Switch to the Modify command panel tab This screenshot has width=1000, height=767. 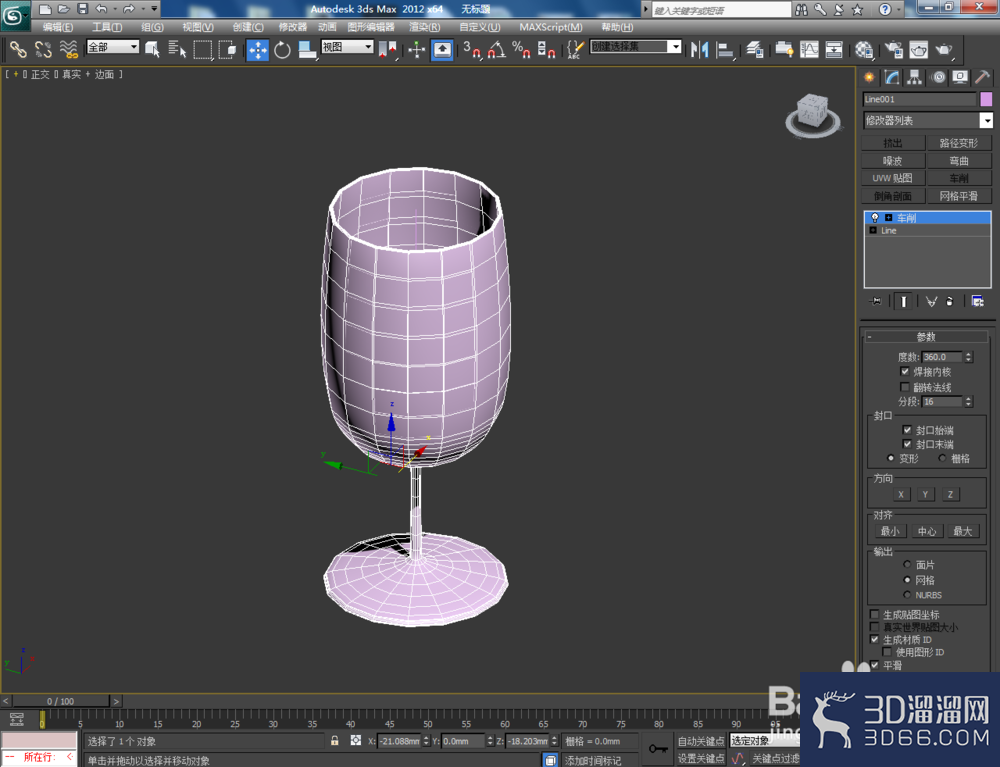click(x=892, y=78)
